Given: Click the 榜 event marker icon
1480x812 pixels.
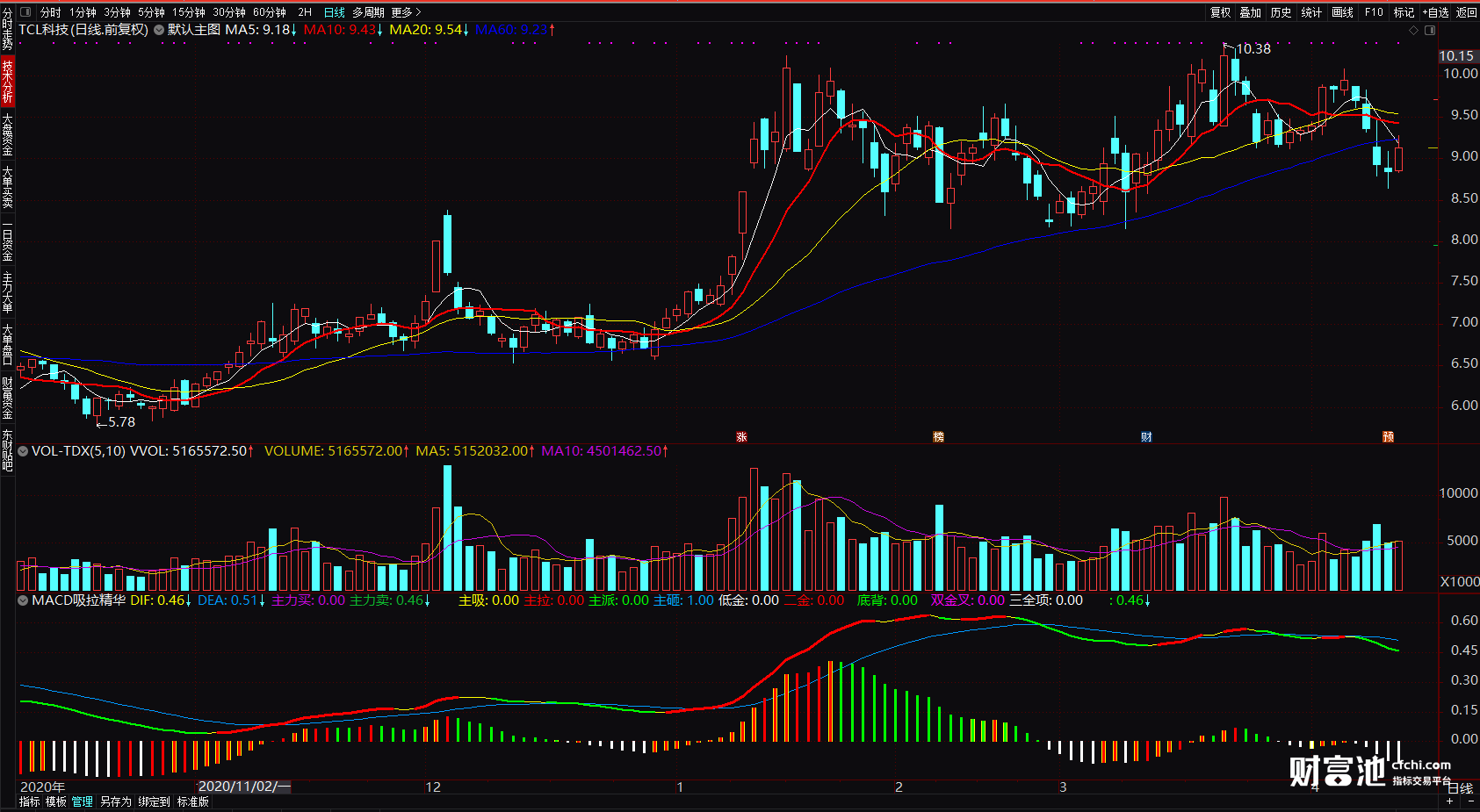Looking at the screenshot, I should 938,436.
